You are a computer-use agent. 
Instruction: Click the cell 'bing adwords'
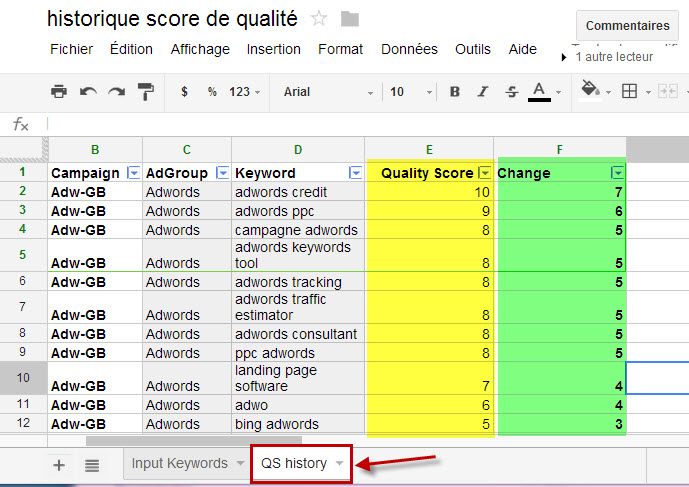click(x=298, y=424)
